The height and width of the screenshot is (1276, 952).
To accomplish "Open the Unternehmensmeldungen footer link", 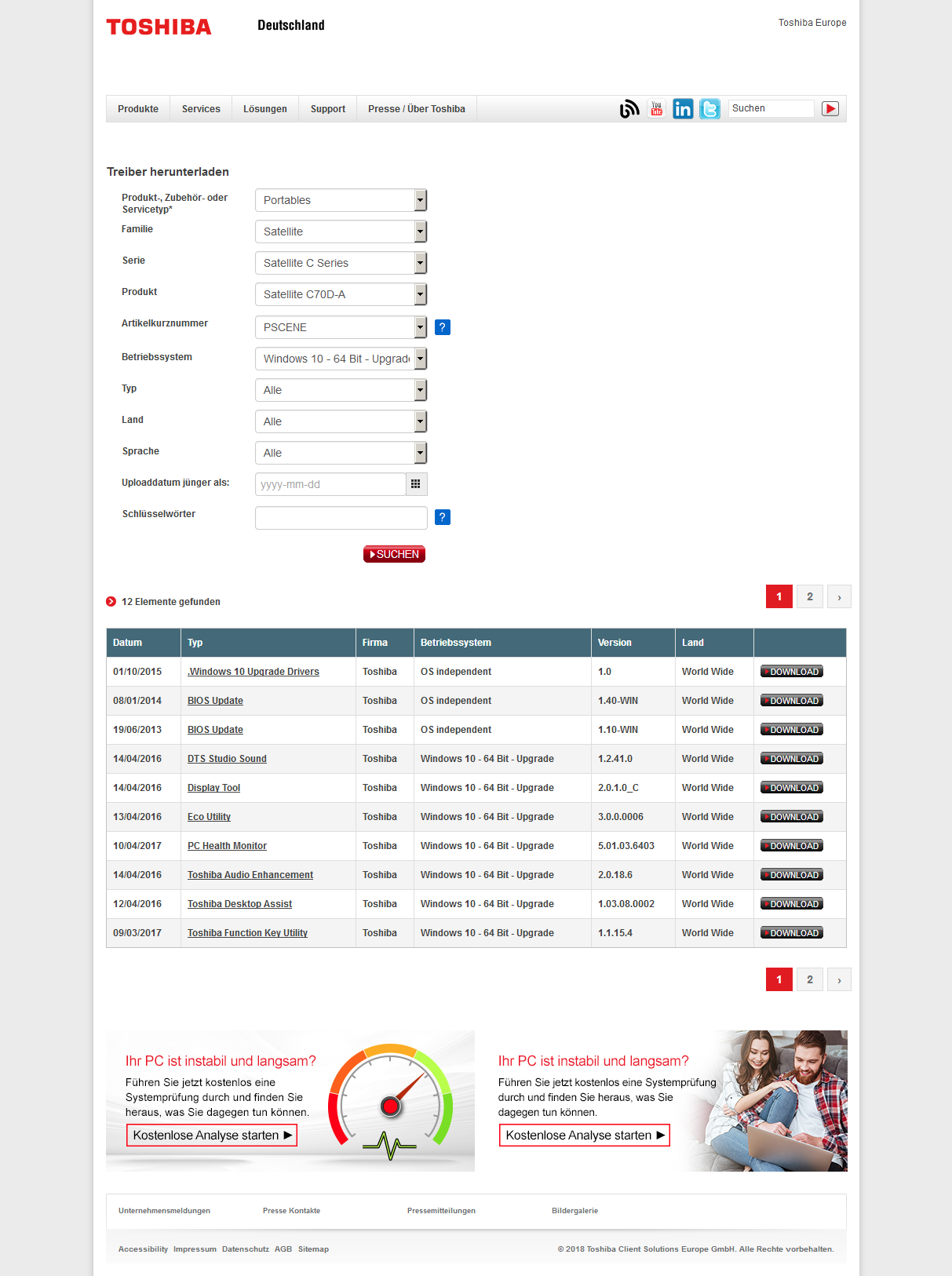I will (164, 1211).
